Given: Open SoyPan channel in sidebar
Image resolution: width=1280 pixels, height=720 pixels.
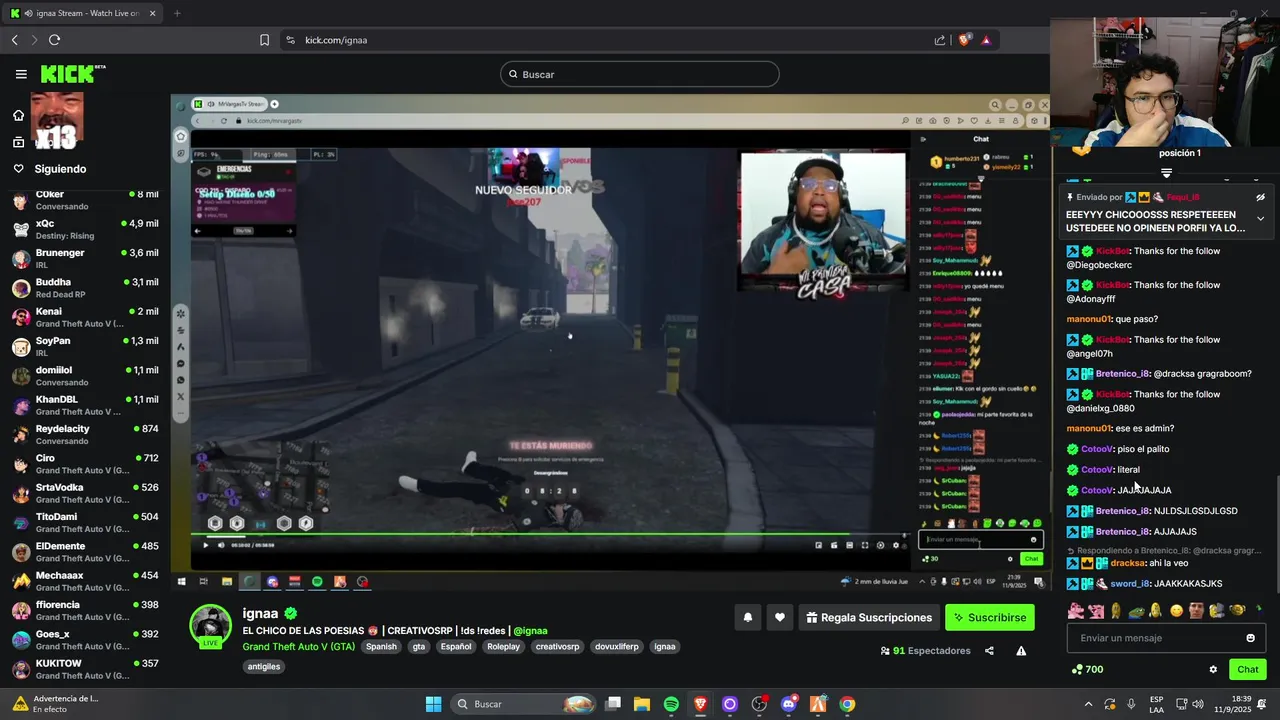Looking at the screenshot, I should (x=84, y=346).
